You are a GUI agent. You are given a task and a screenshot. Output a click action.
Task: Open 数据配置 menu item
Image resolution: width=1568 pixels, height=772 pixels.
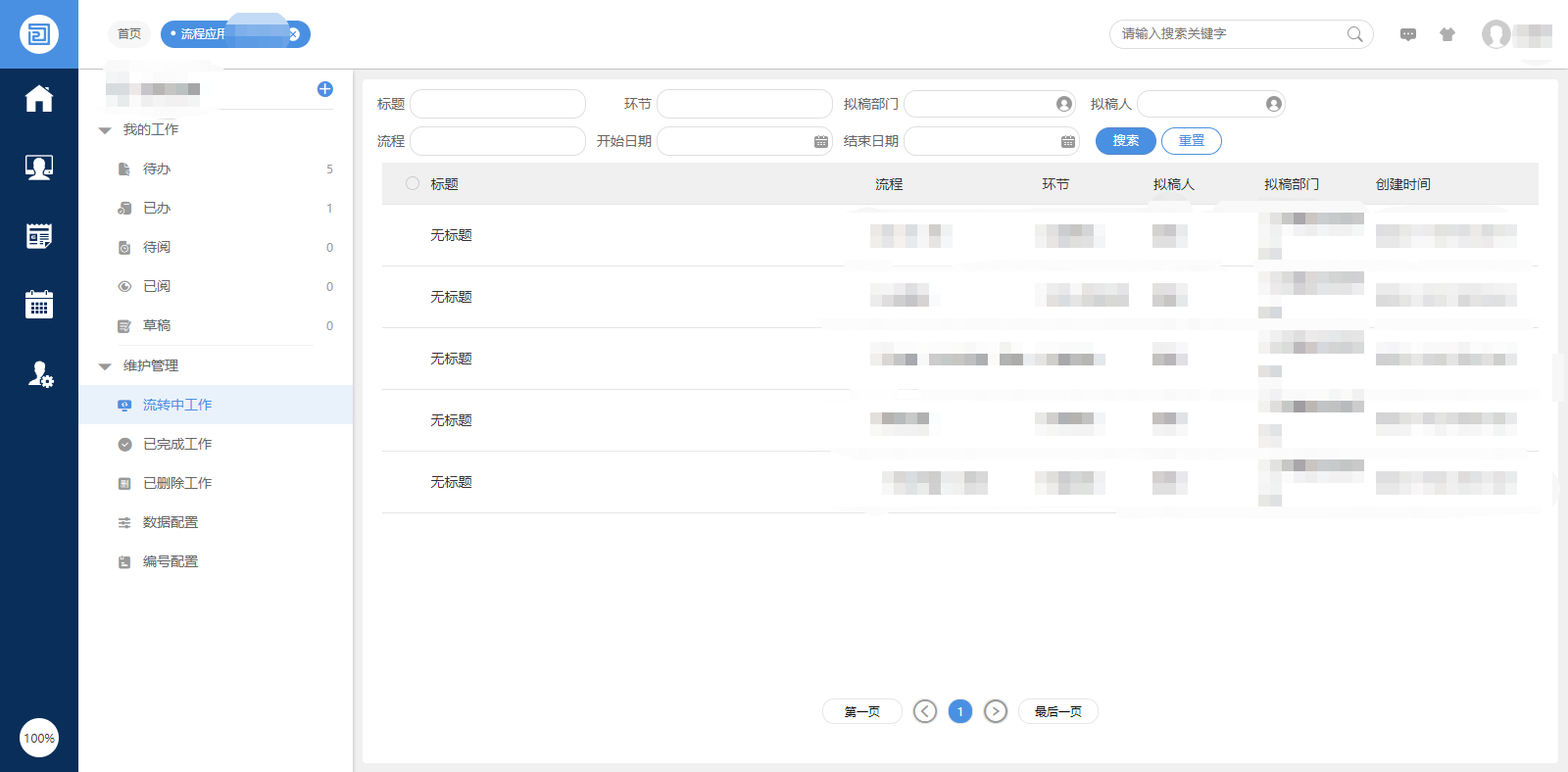pos(216,522)
